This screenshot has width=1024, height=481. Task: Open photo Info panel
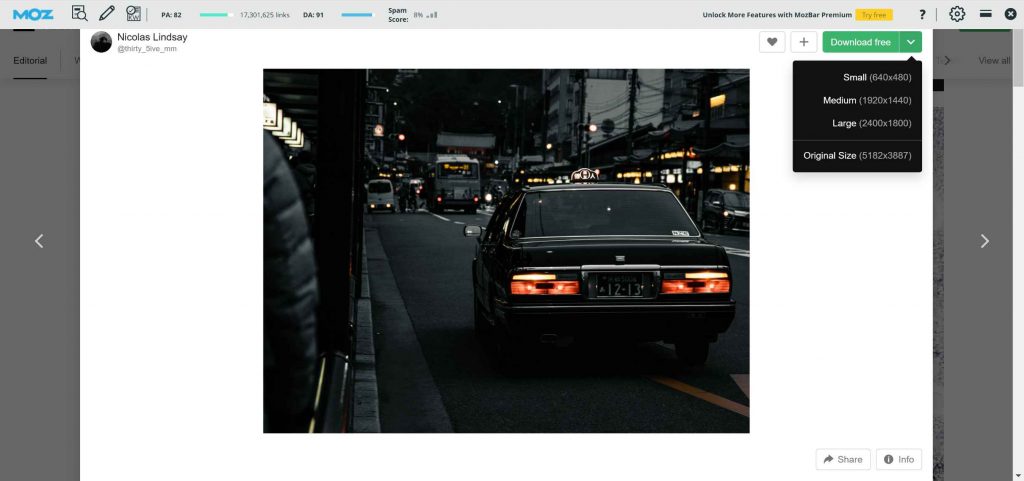click(898, 459)
